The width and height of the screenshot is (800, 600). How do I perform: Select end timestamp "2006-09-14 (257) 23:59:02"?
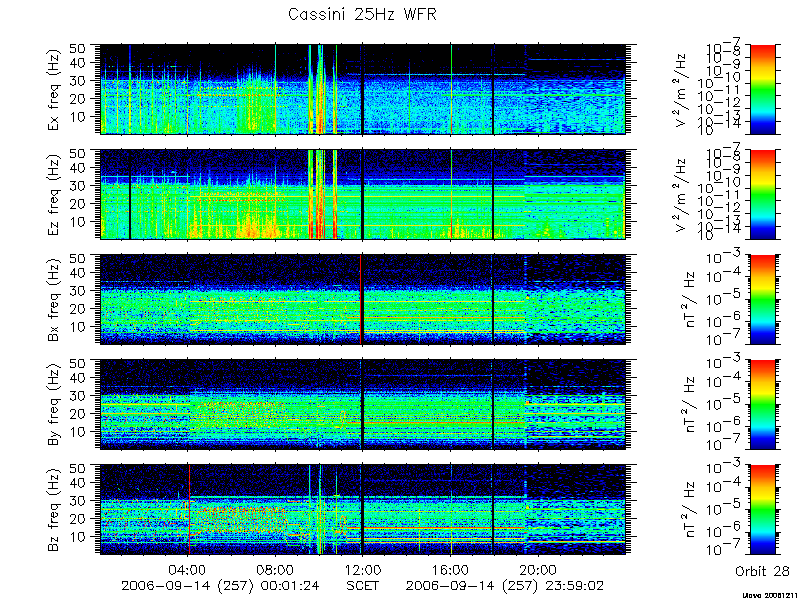[x=505, y=585]
